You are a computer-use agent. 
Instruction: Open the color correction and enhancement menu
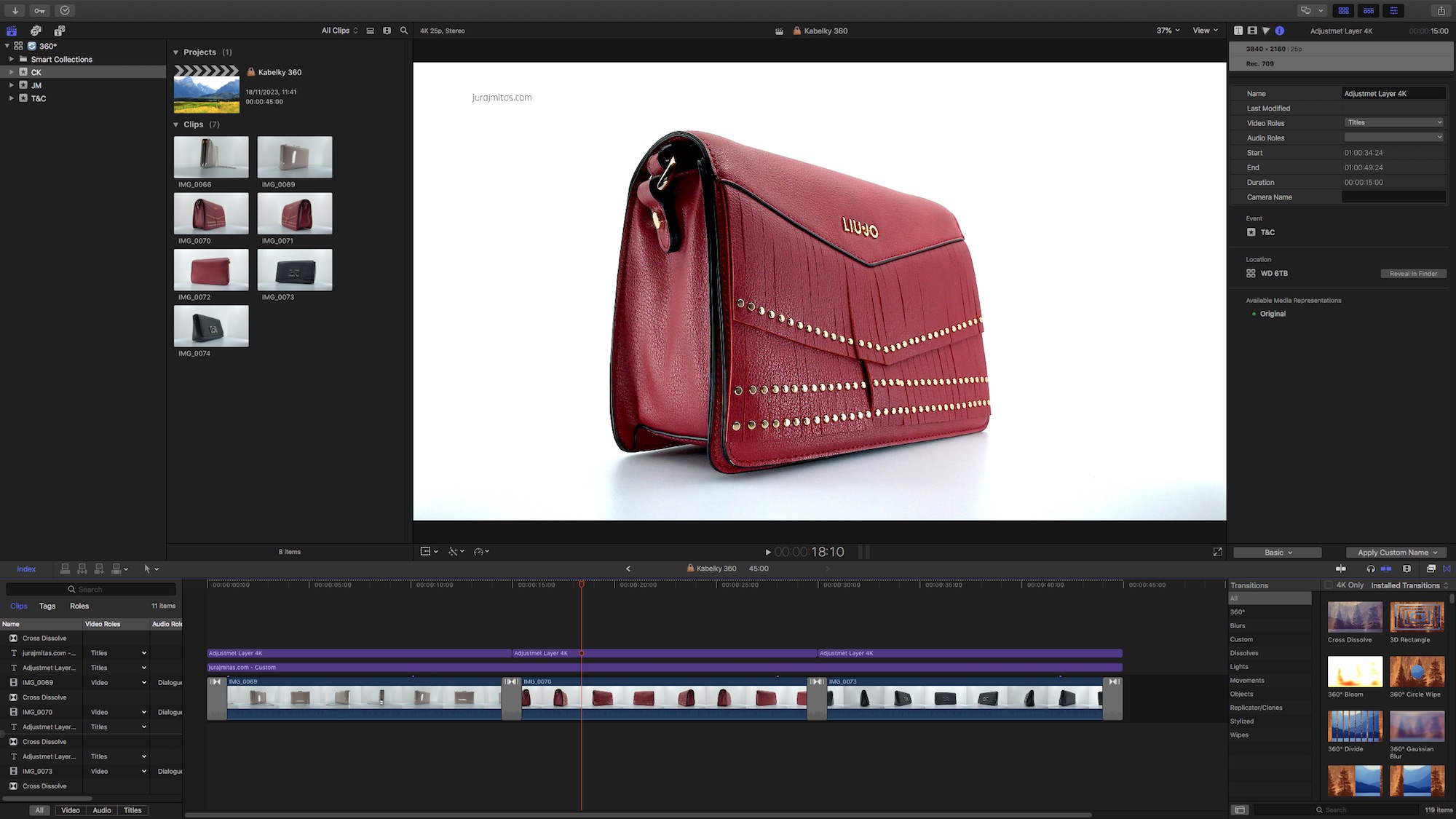[456, 552]
